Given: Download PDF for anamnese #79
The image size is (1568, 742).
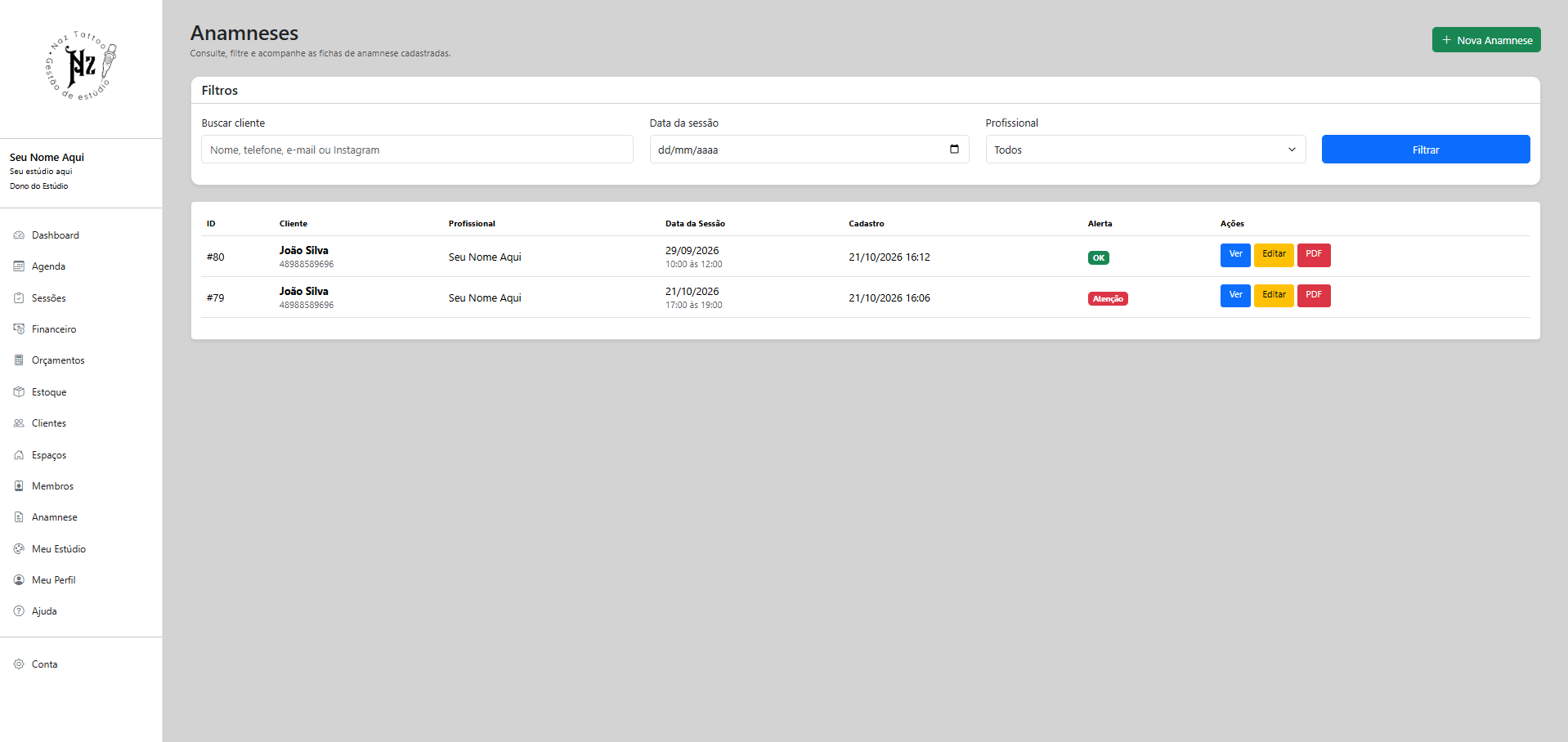Looking at the screenshot, I should 1314,296.
